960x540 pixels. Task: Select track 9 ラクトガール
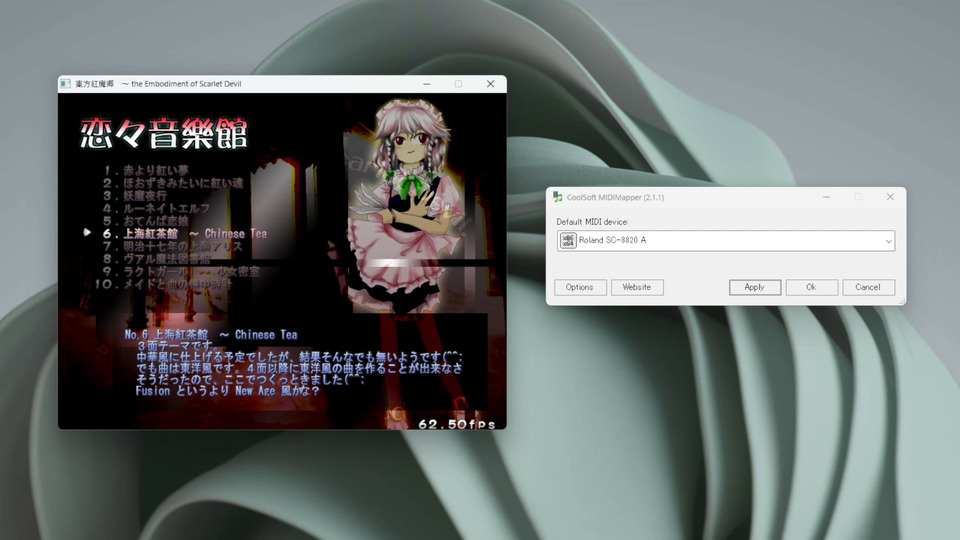click(x=181, y=271)
